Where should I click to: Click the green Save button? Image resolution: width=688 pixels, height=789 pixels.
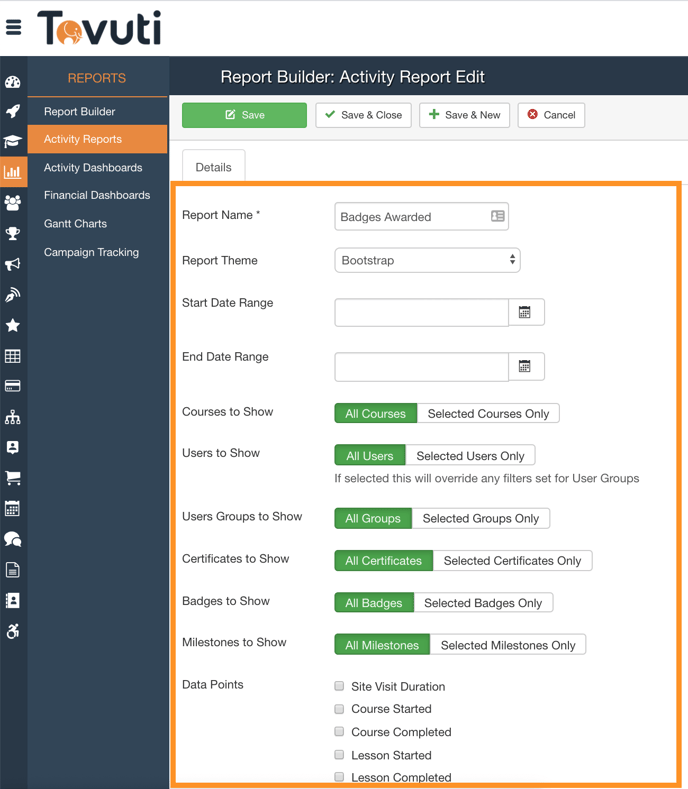coord(244,115)
